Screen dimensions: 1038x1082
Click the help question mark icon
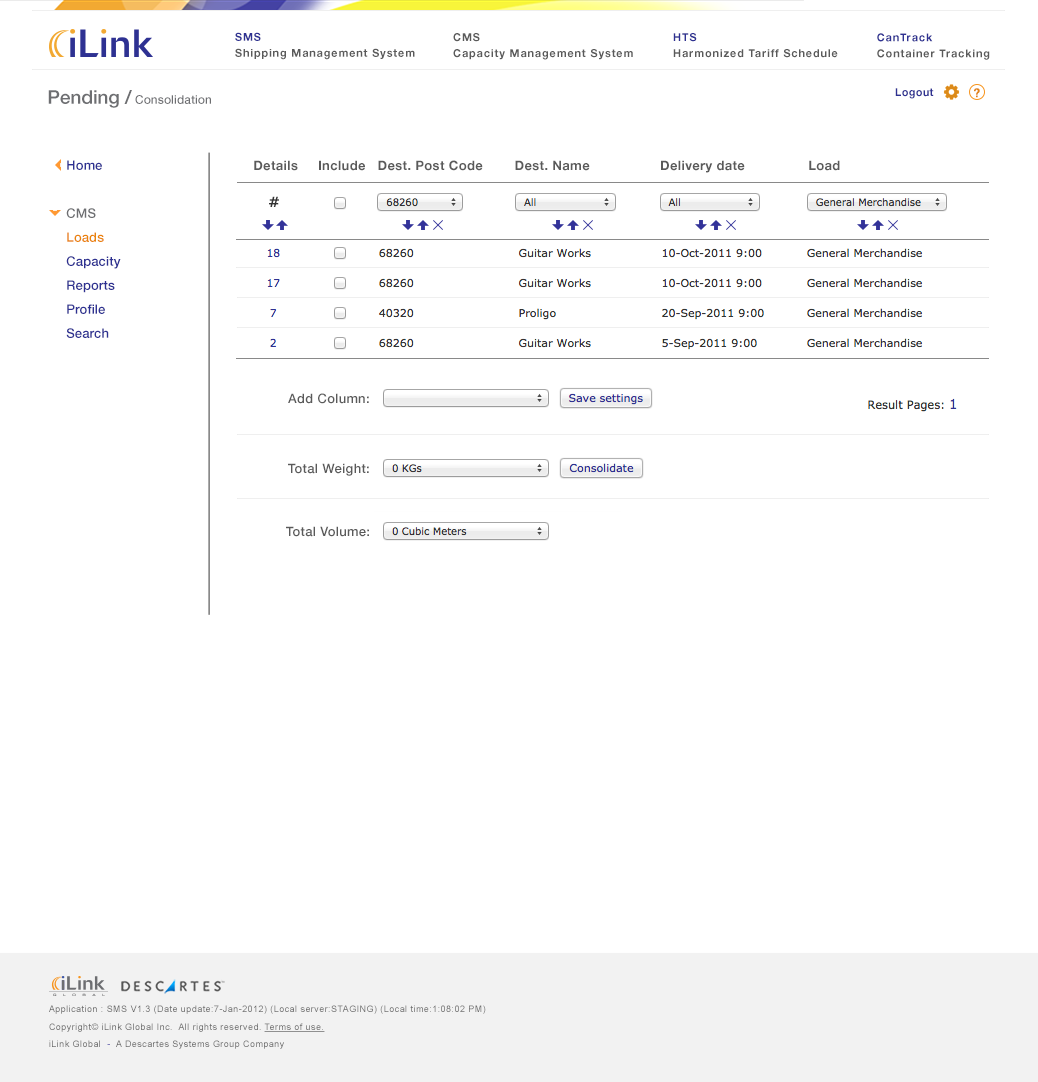(977, 92)
